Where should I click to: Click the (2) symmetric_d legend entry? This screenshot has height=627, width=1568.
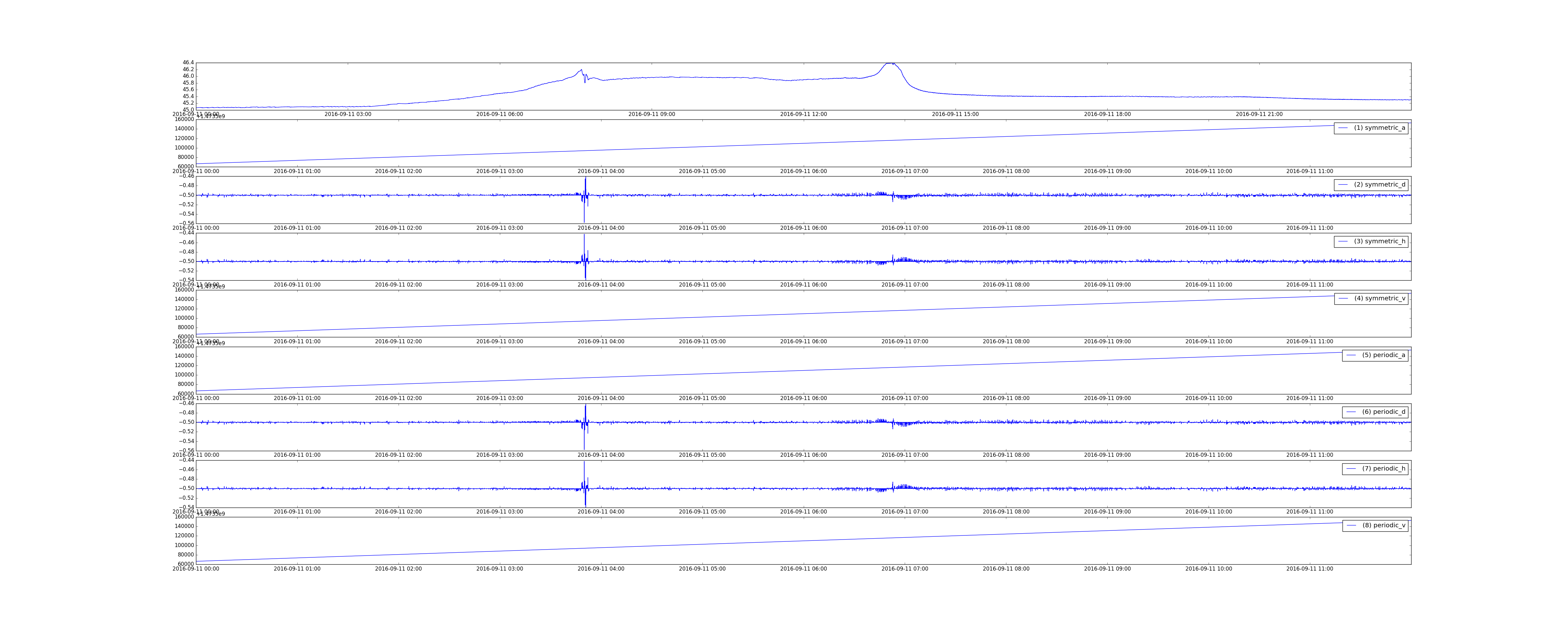click(1379, 184)
